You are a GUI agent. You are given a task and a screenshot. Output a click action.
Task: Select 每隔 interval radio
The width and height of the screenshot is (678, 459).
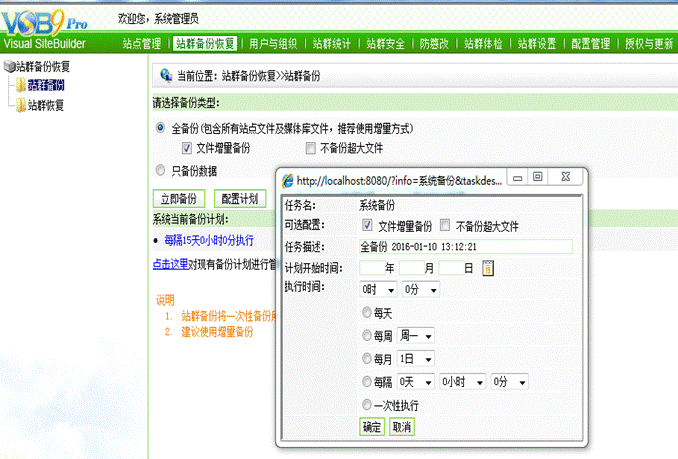click(367, 381)
